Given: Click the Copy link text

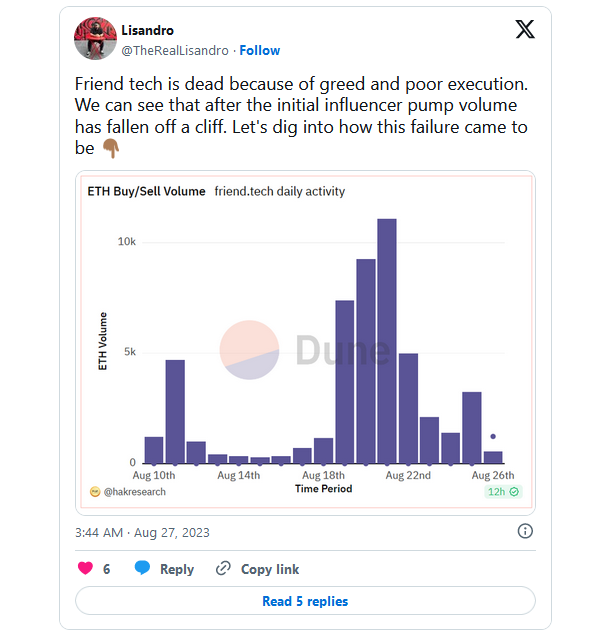Looking at the screenshot, I should [270, 569].
